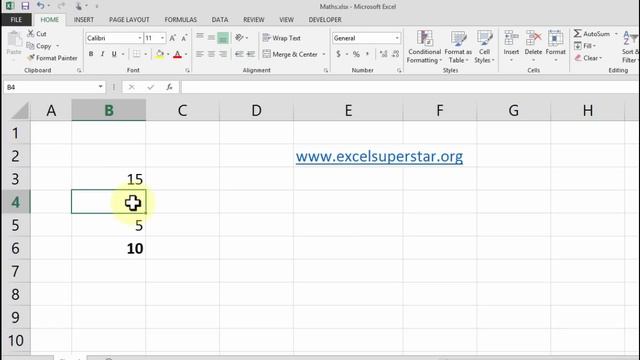Select bottom align for cell text
The width and height of the screenshot is (640, 360).
223,38
